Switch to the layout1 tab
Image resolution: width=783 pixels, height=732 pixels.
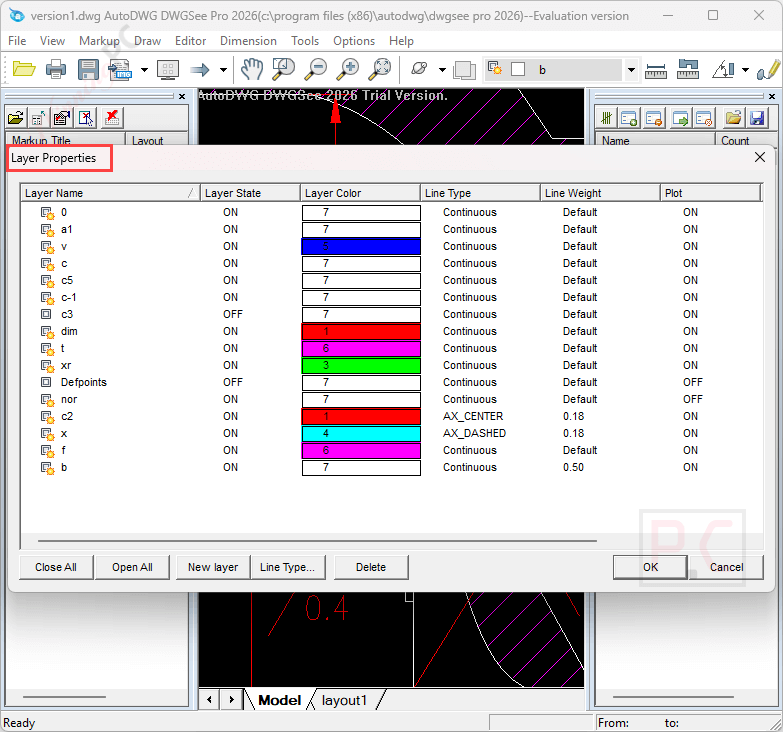click(x=344, y=701)
